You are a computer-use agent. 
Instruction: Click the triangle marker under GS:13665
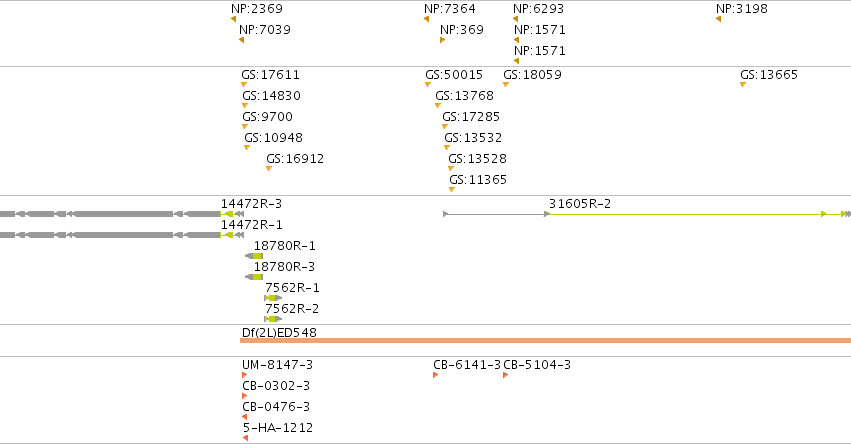point(742,85)
